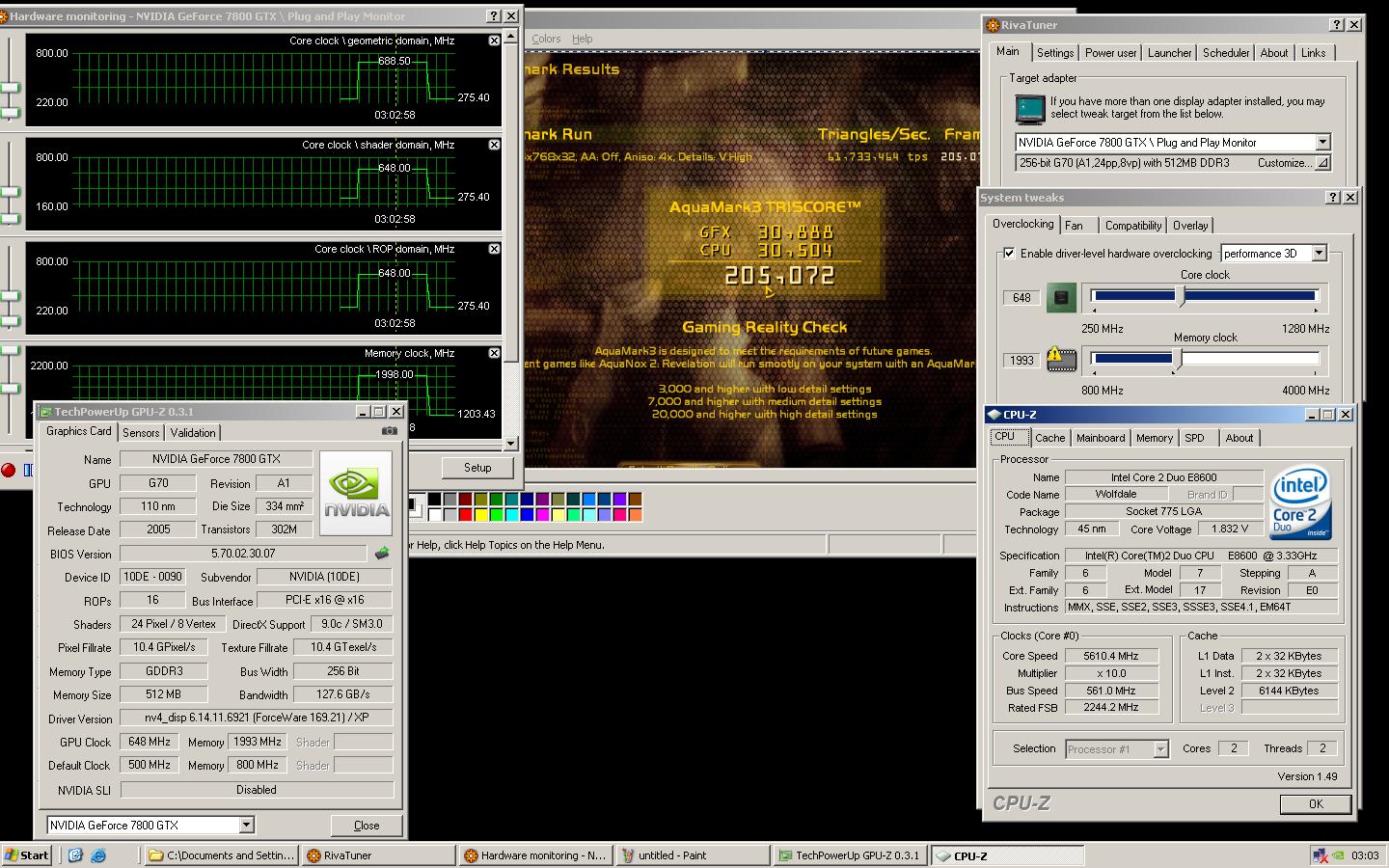Open the Settings tab in RivaTuner
The image size is (1389, 868).
click(x=1055, y=53)
